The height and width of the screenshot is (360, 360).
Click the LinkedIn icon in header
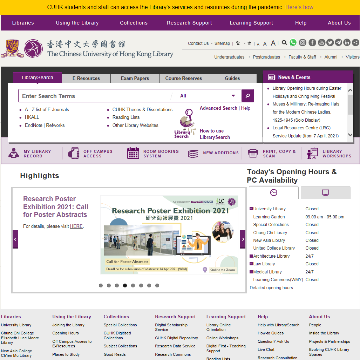[347, 42]
